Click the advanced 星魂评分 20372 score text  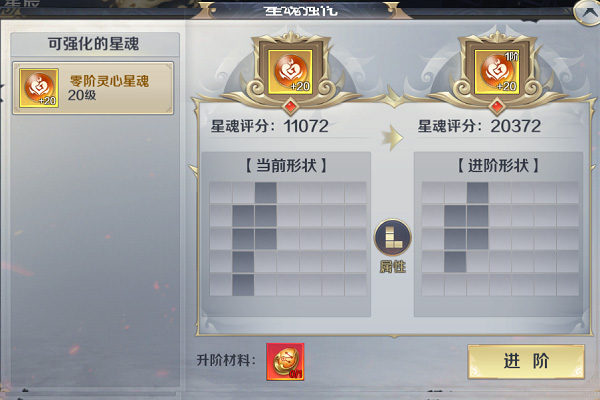479,126
